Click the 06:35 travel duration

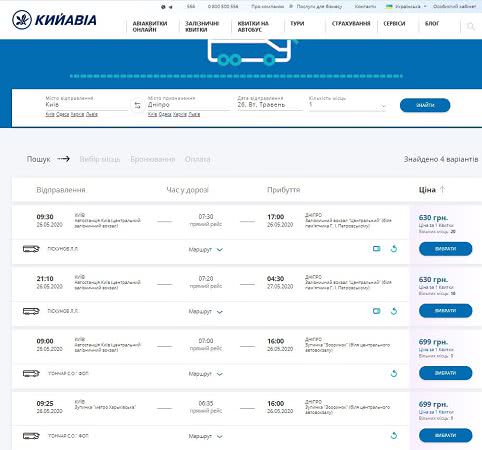click(206, 403)
